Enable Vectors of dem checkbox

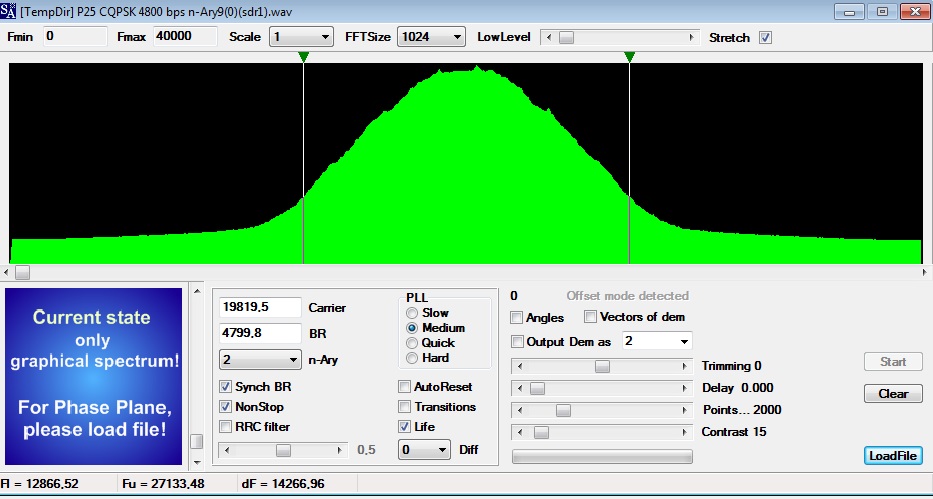pos(590,317)
